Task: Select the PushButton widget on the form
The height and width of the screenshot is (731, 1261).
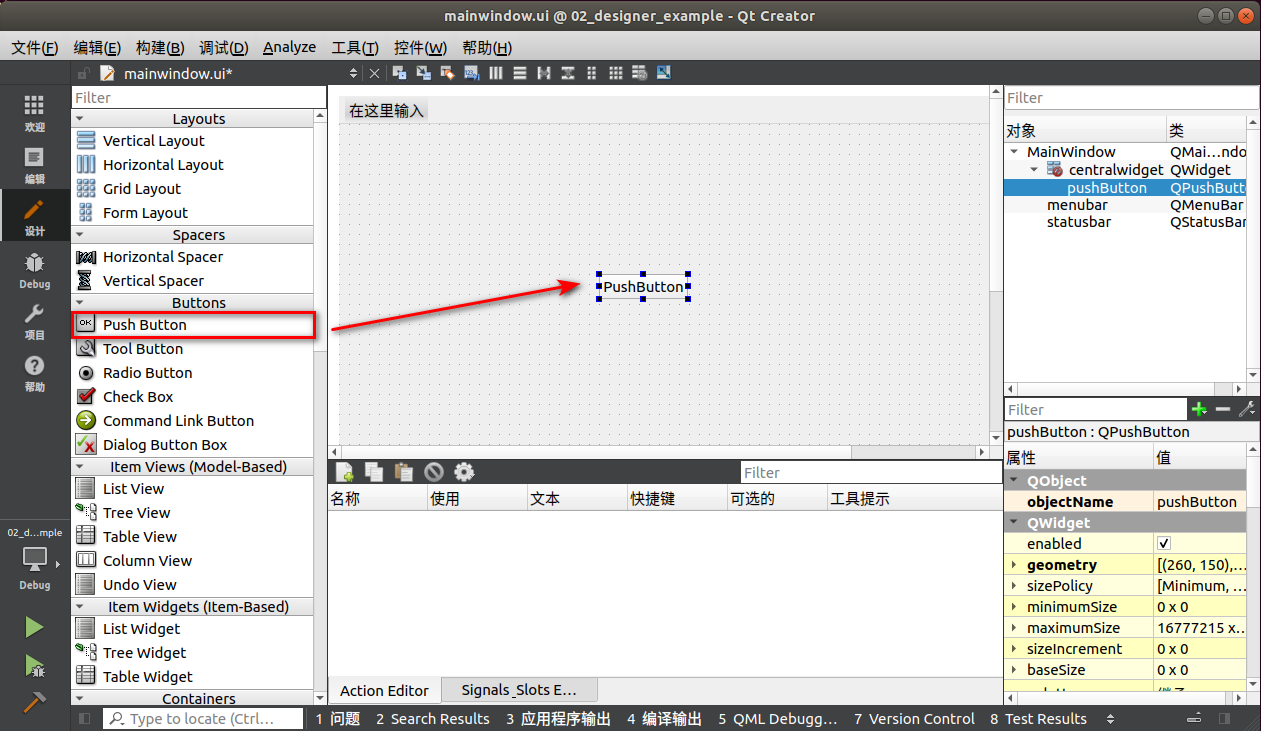Action: tap(643, 287)
